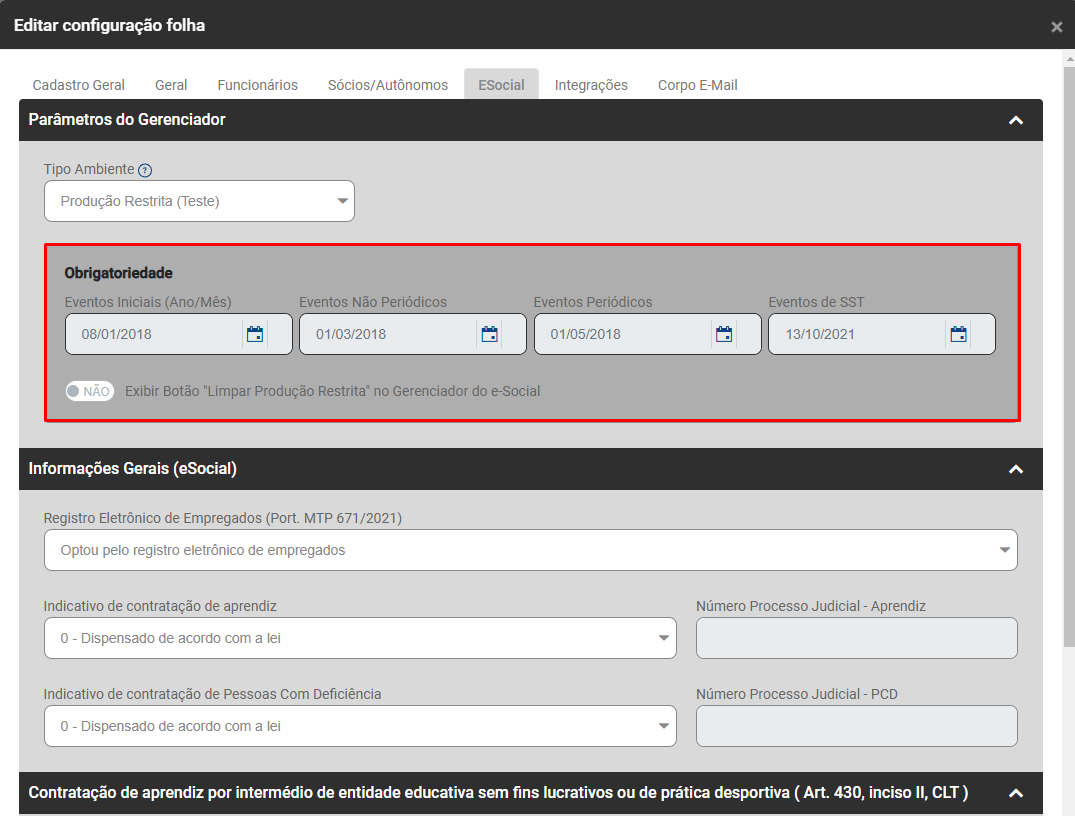The height and width of the screenshot is (816, 1075).
Task: Collapse the Informações Gerais (eSocial) section
Action: point(1016,469)
